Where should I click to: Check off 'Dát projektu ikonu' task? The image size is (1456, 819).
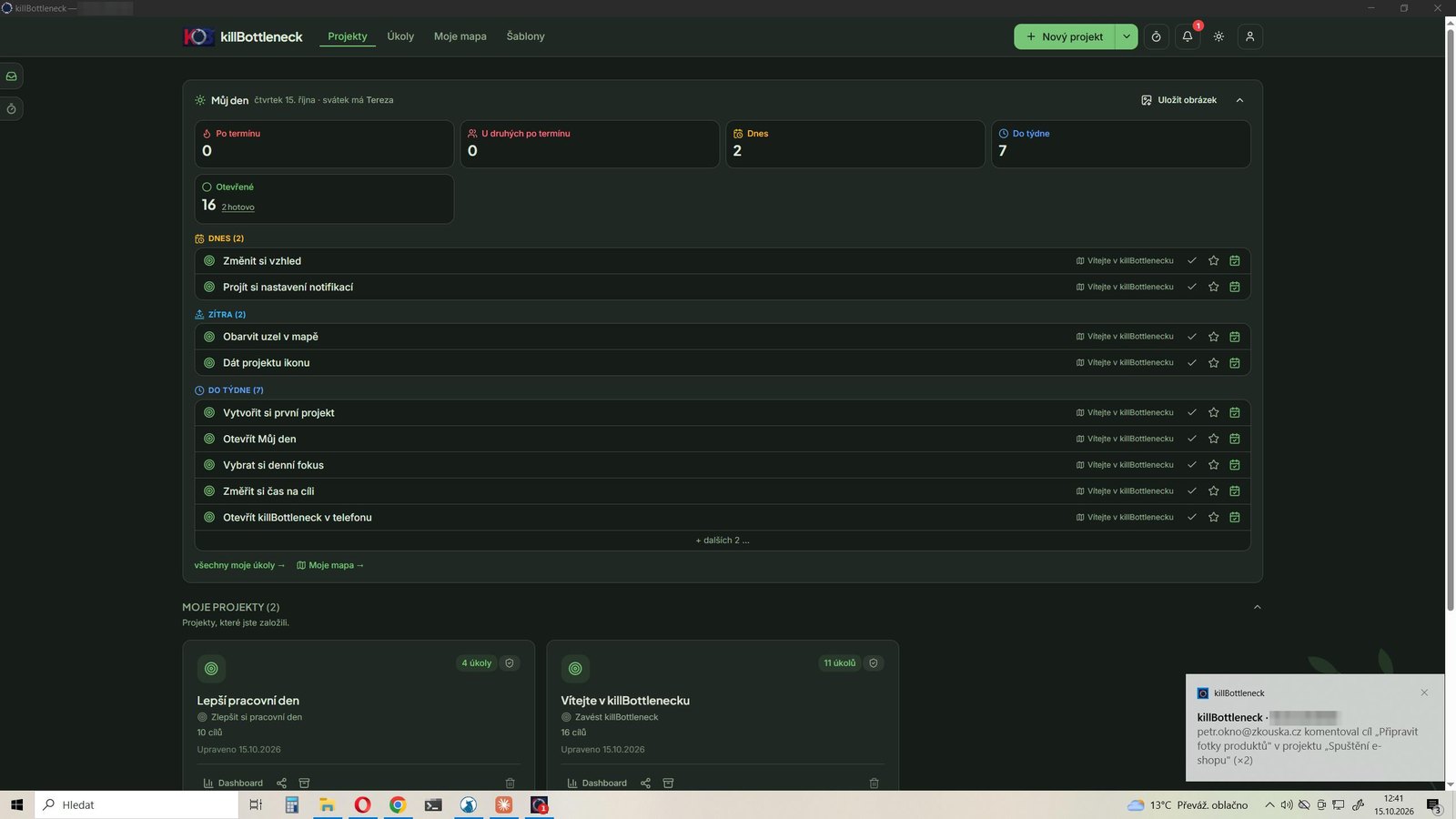pyautogui.click(x=1192, y=363)
